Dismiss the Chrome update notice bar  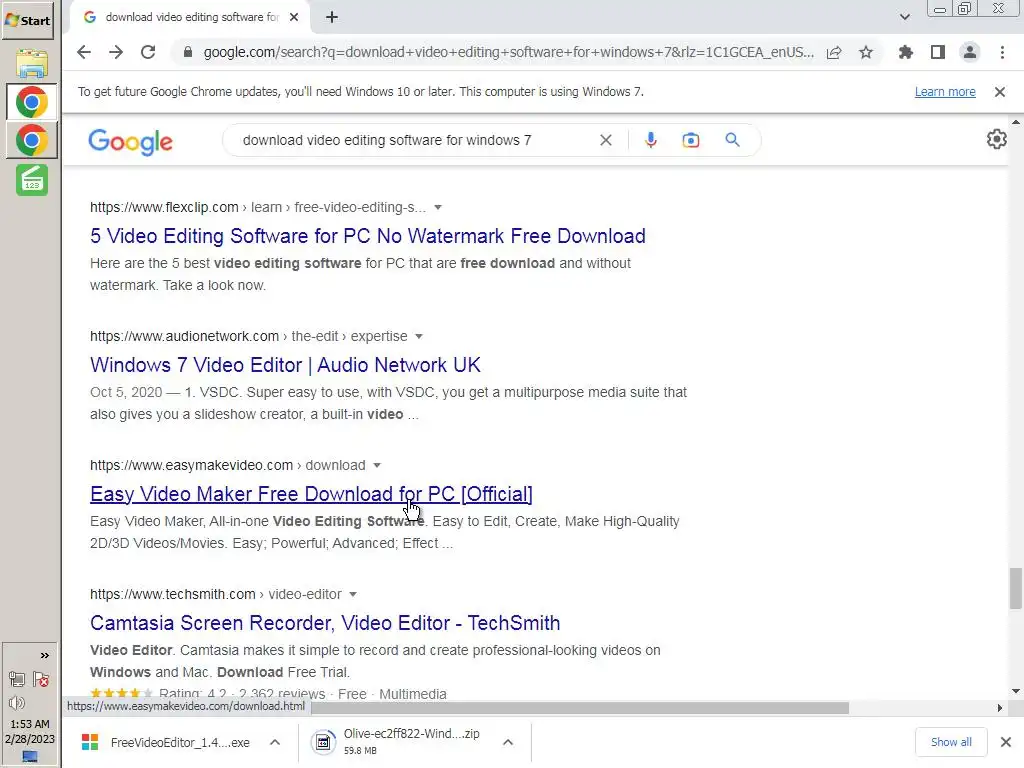coord(1000,92)
